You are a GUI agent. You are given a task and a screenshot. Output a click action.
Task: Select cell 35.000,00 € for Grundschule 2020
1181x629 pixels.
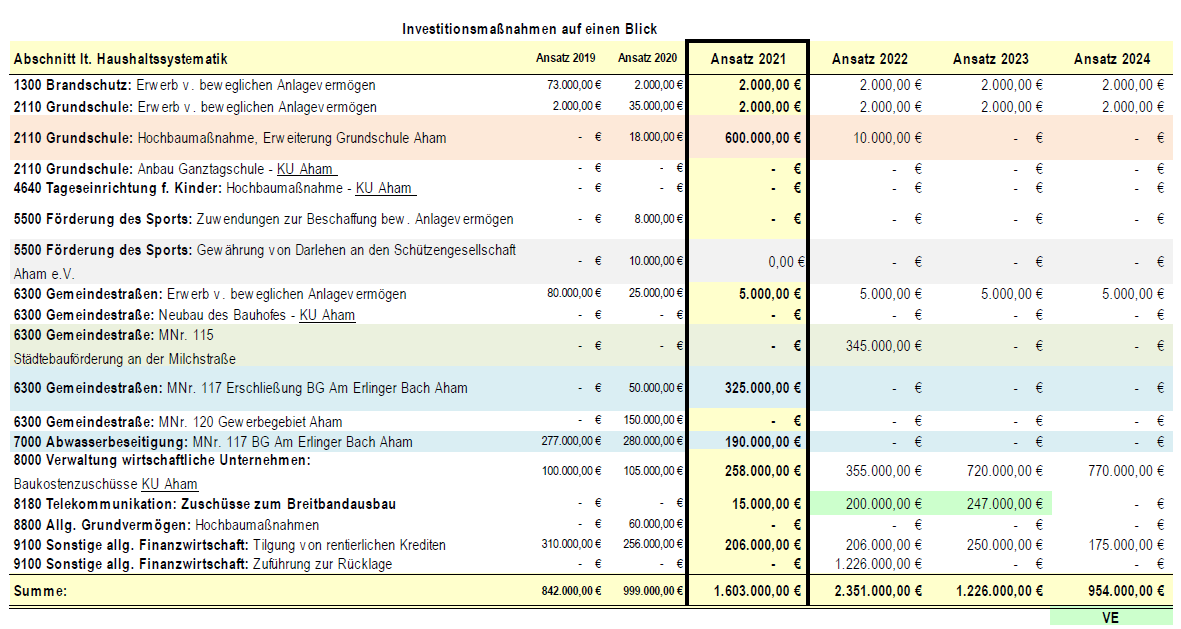(x=655, y=106)
